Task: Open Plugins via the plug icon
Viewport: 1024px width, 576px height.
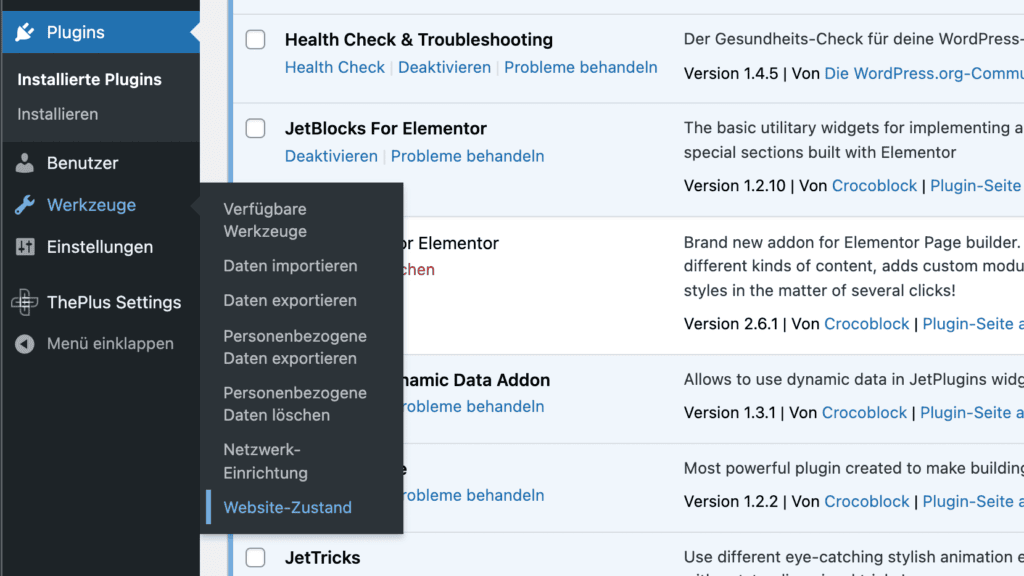Action: (x=22, y=32)
